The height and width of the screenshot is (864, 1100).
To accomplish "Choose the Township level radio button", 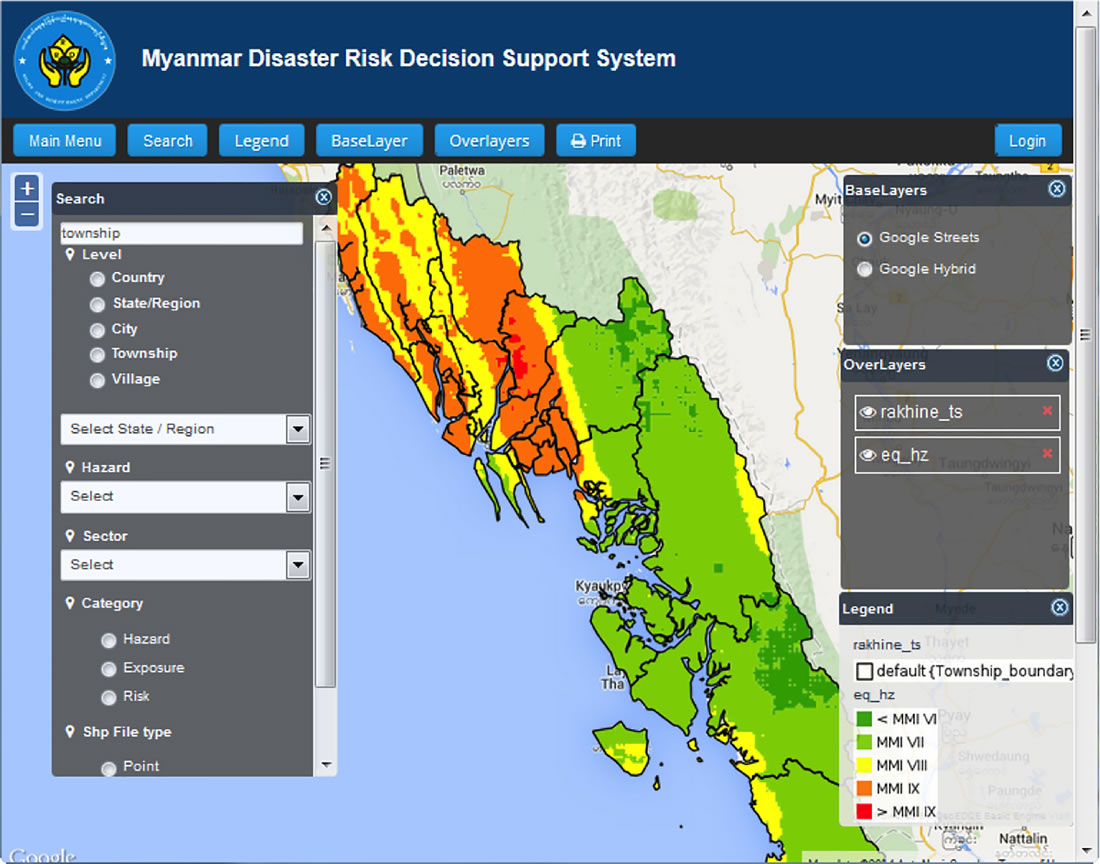I will [x=97, y=354].
